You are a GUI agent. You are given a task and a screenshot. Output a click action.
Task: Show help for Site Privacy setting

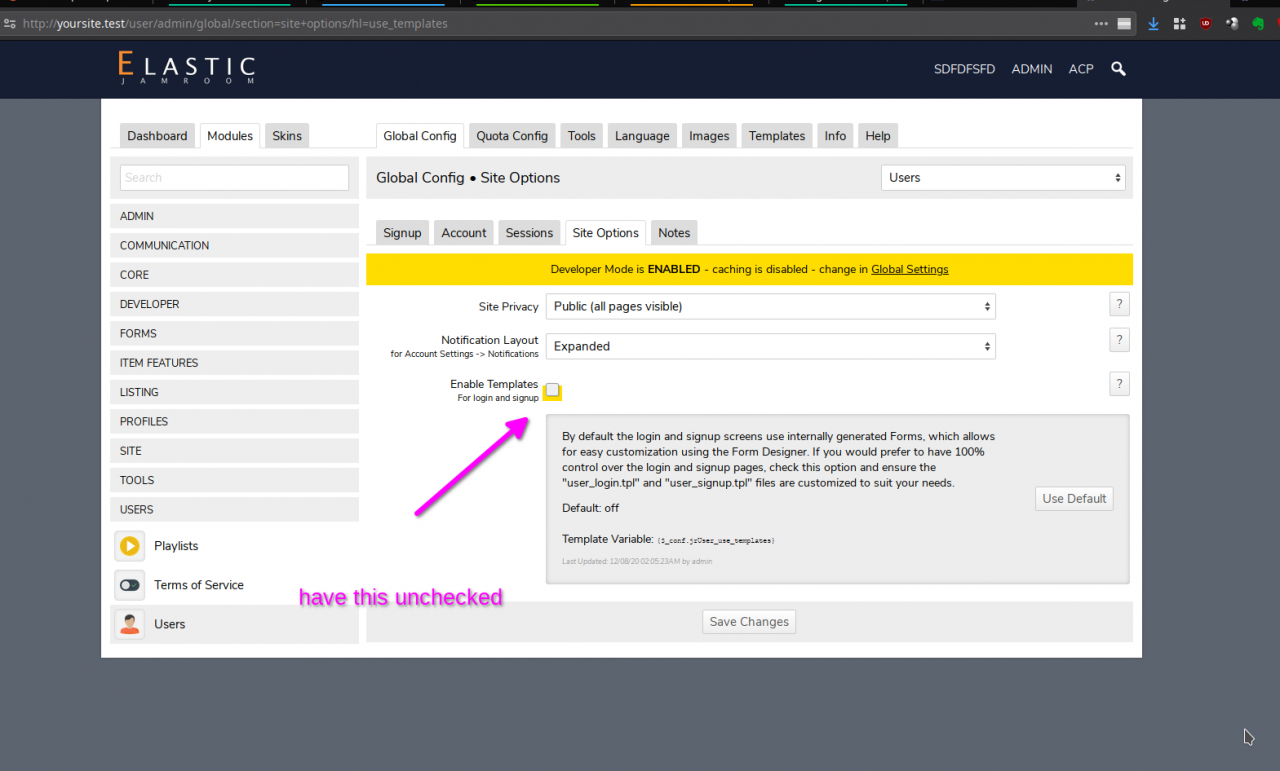point(1120,304)
